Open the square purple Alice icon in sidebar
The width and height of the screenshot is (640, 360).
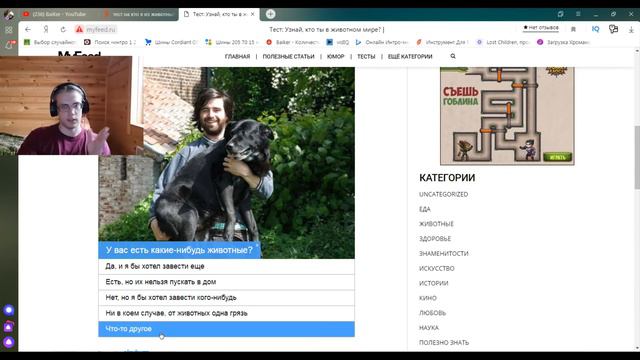(x=9, y=327)
